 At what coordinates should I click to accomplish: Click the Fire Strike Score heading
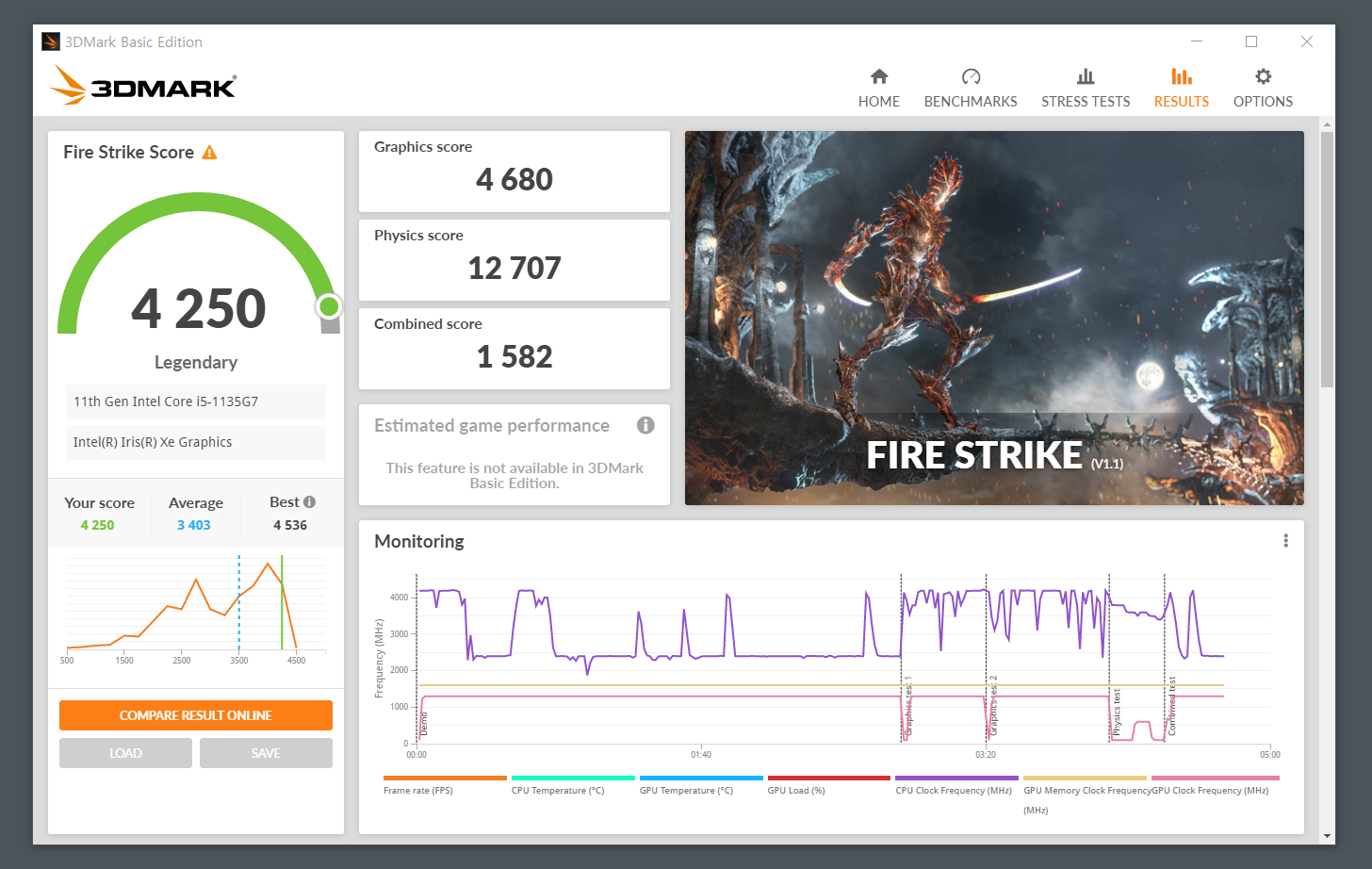pos(128,152)
